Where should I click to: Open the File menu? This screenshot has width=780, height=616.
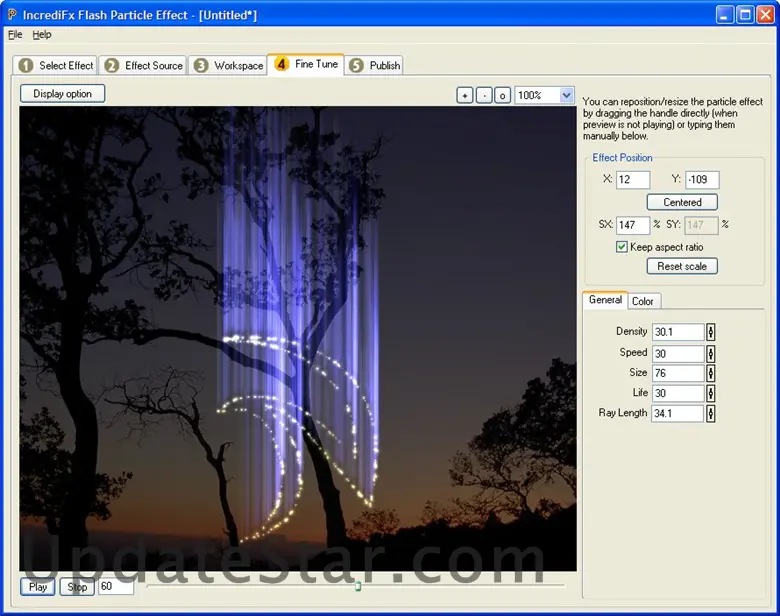point(15,34)
